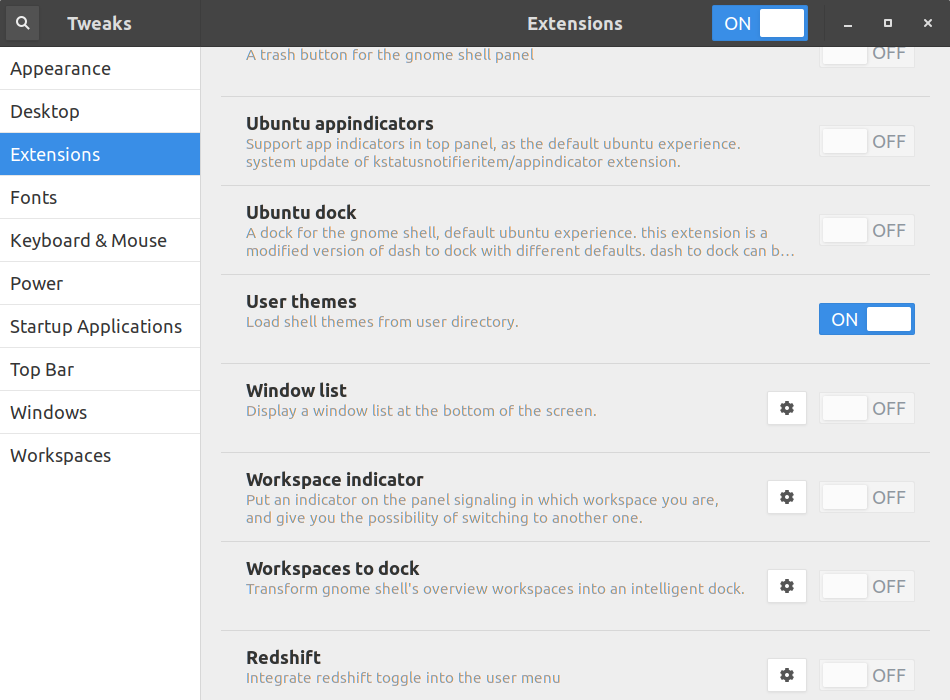Click the Extensions header title
Viewport: 950px width, 700px height.
tap(574, 24)
